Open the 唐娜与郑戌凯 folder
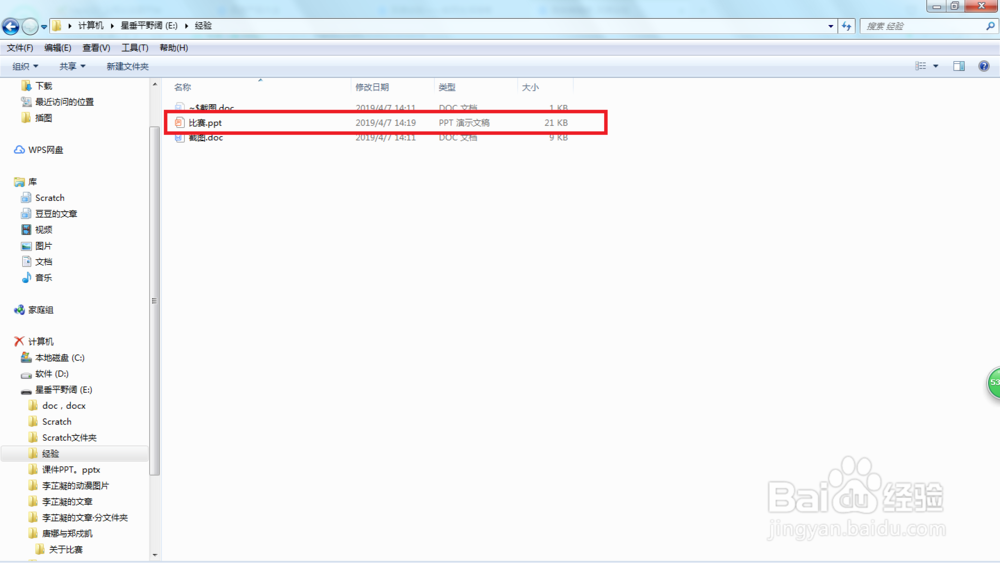The height and width of the screenshot is (563, 1000). pos(67,533)
